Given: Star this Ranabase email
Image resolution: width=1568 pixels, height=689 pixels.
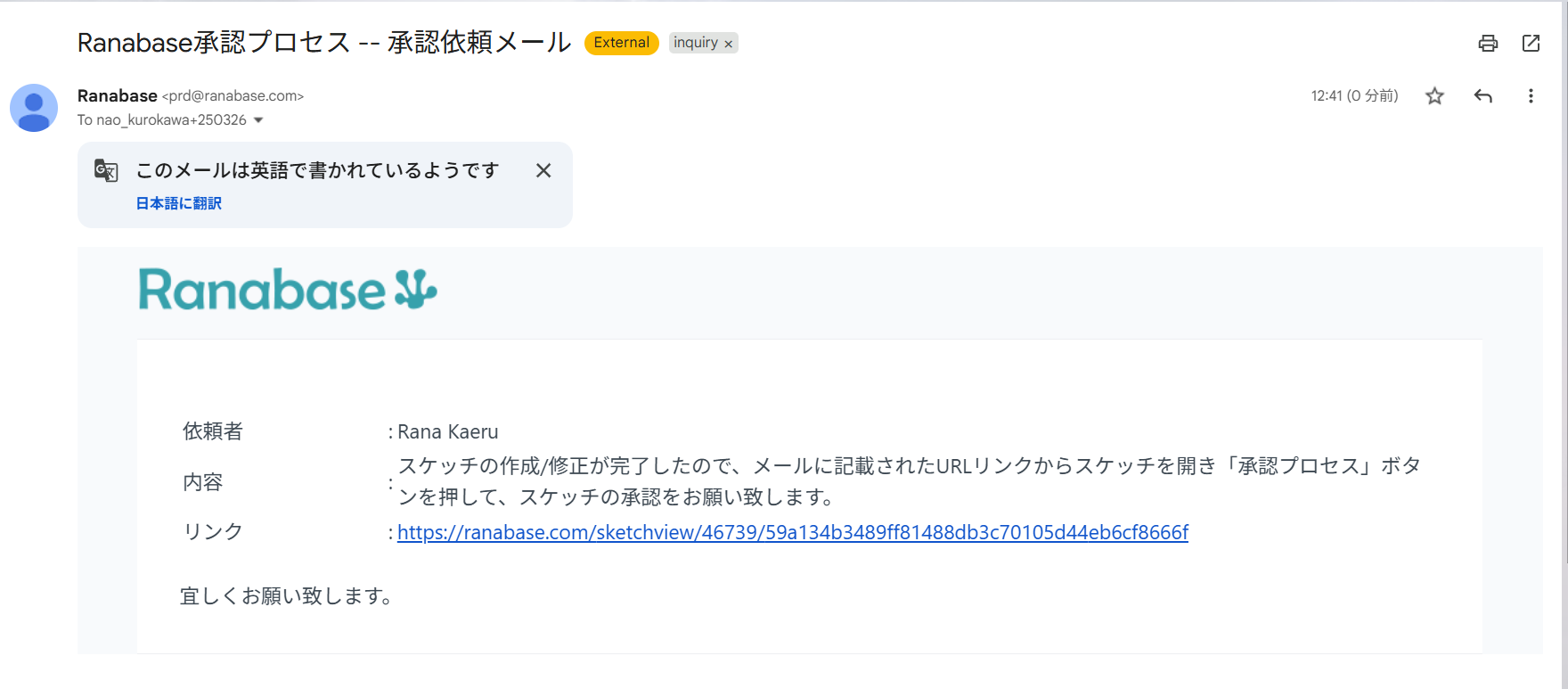Looking at the screenshot, I should (1434, 96).
